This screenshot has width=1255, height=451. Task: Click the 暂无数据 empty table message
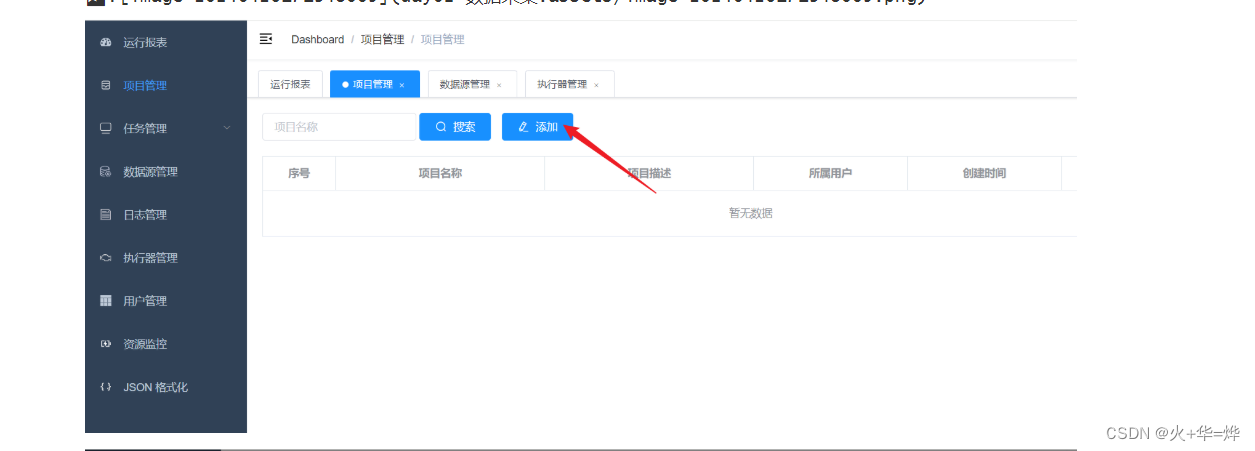pos(751,213)
